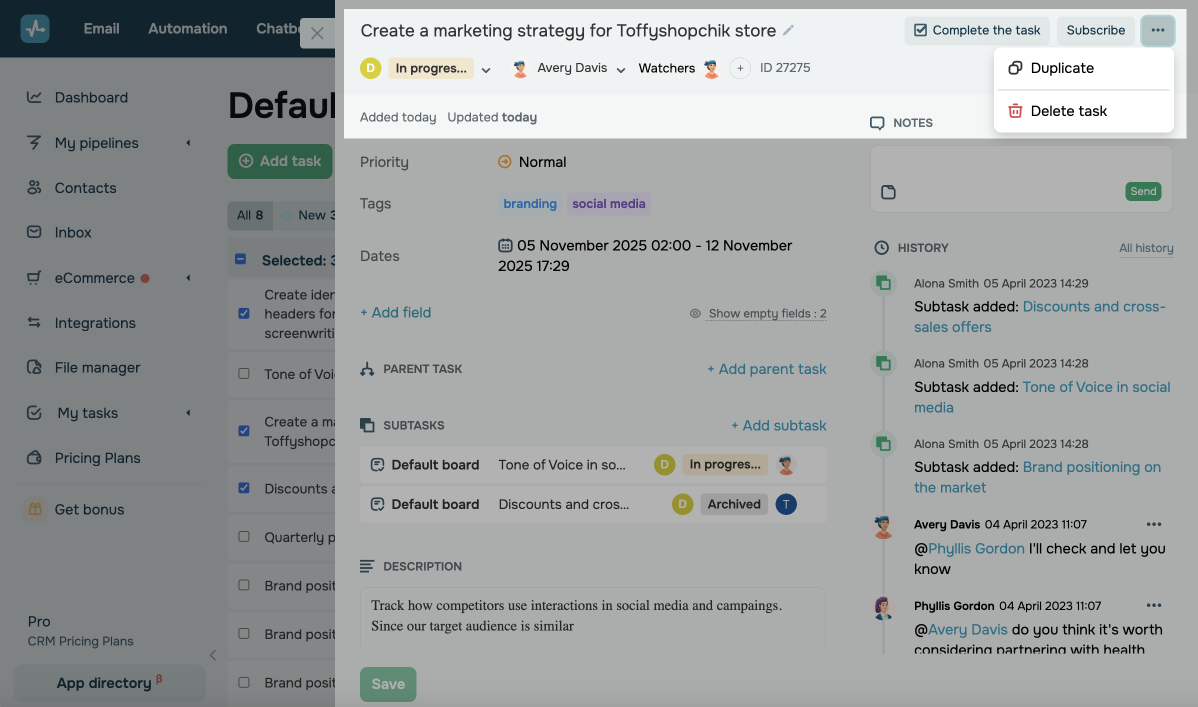
Task: Expand the My pipelines sidebar submenu
Action: [x=188, y=143]
